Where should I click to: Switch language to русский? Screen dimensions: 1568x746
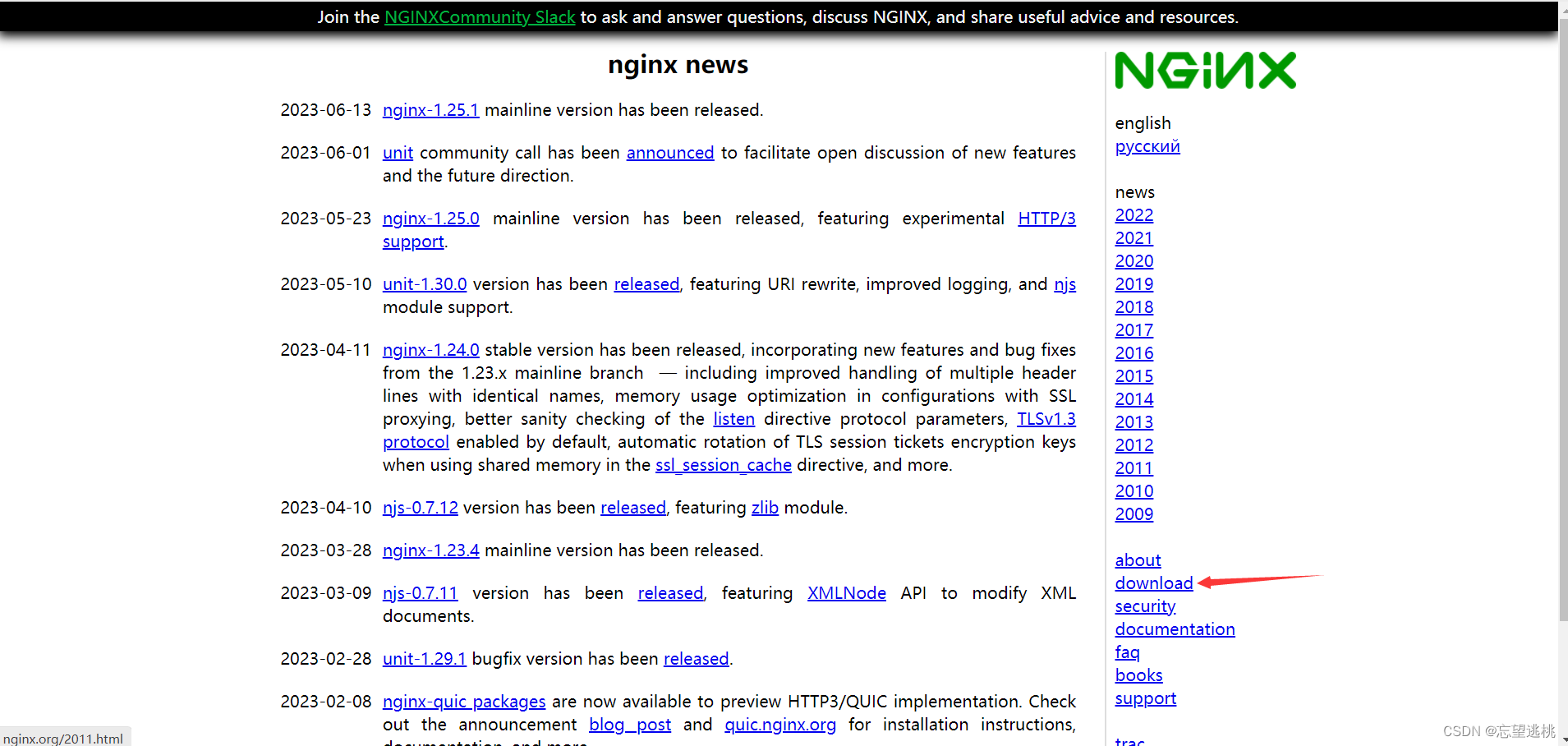coord(1147,146)
